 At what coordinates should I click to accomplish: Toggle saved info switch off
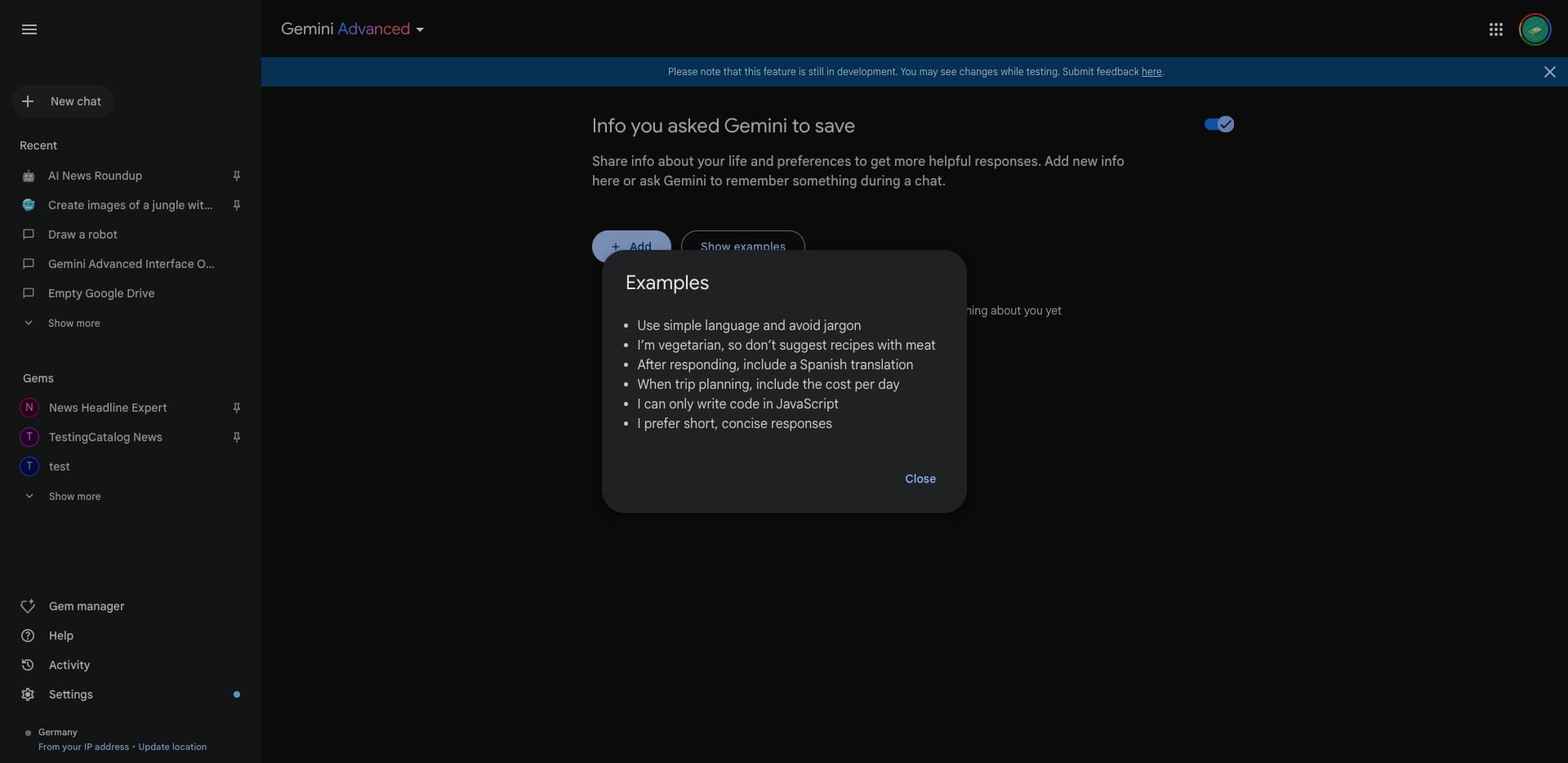pyautogui.click(x=1218, y=124)
